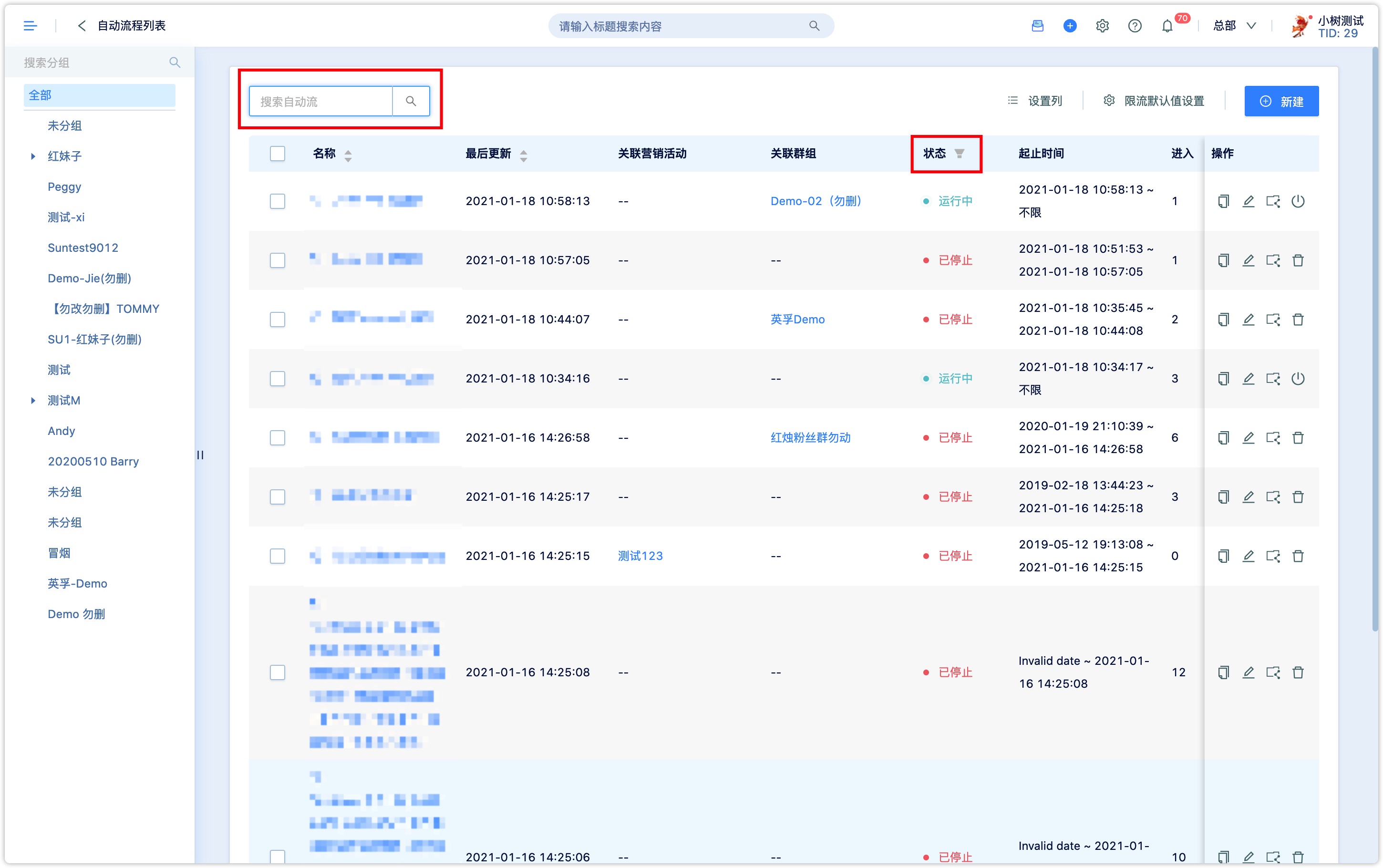Move the flow updated 14:25:15 to group
The image size is (1383, 868).
1273,556
